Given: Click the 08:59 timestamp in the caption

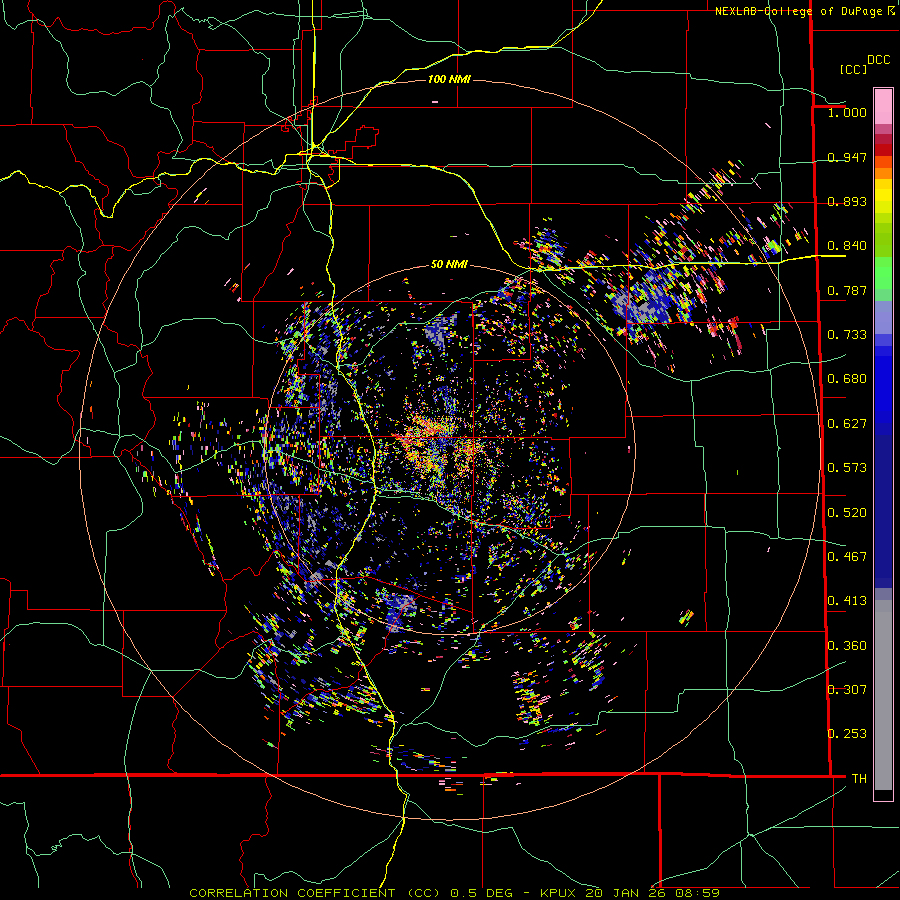Looking at the screenshot, I should (695, 893).
